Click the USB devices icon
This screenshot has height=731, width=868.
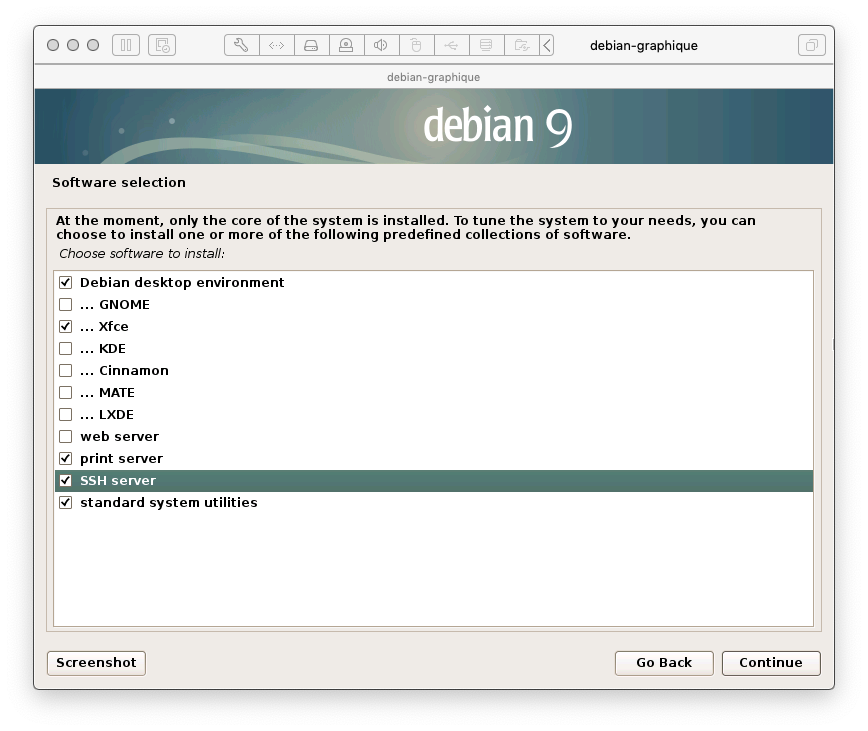coord(451,45)
